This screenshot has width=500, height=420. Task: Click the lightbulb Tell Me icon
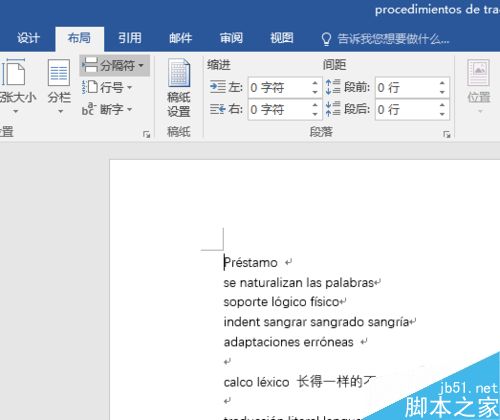coord(326,39)
